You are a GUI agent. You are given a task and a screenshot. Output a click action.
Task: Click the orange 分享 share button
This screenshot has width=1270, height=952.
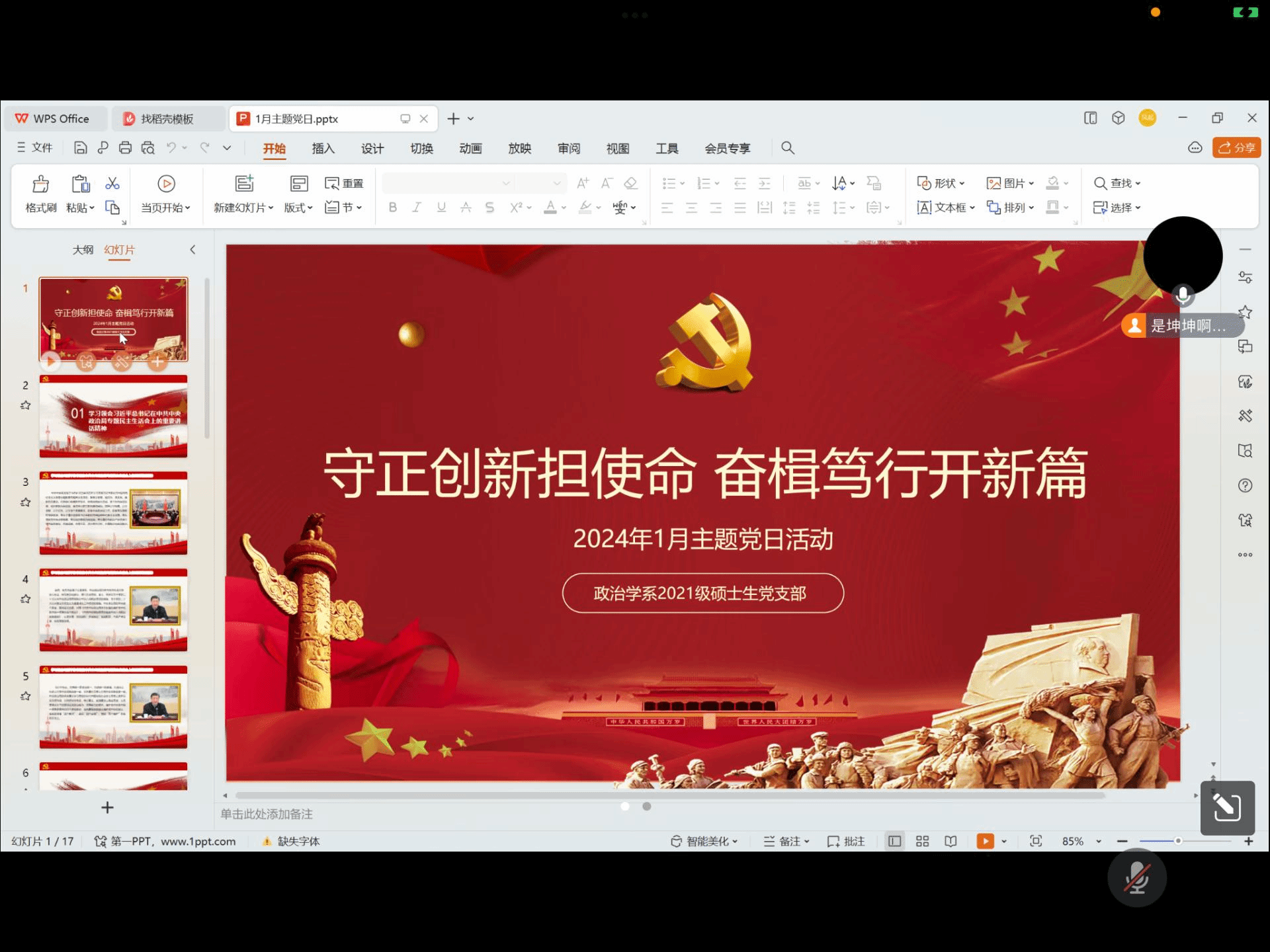point(1236,147)
